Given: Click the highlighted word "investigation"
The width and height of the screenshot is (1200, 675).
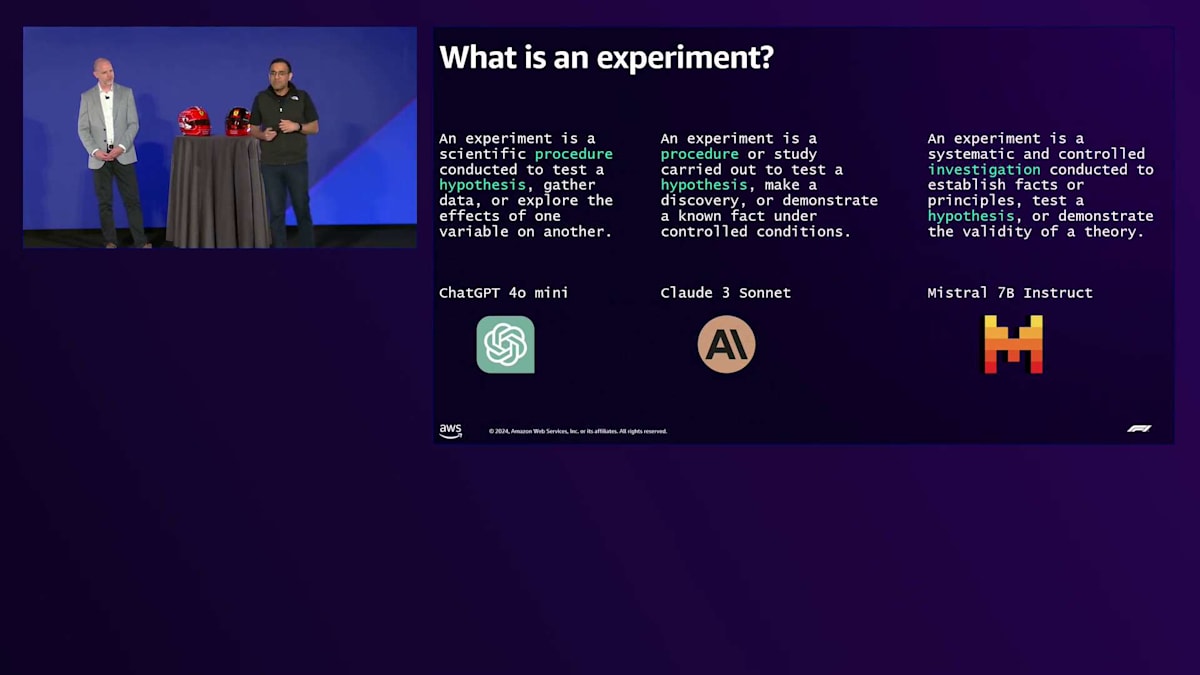Looking at the screenshot, I should 984,170.
